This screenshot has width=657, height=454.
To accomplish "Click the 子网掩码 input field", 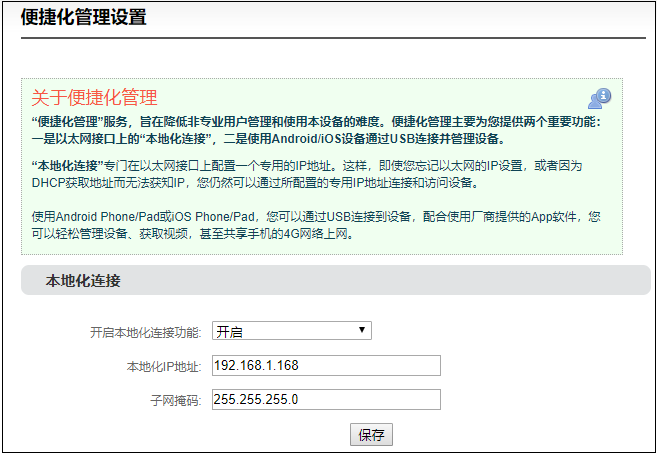I will pyautogui.click(x=326, y=400).
